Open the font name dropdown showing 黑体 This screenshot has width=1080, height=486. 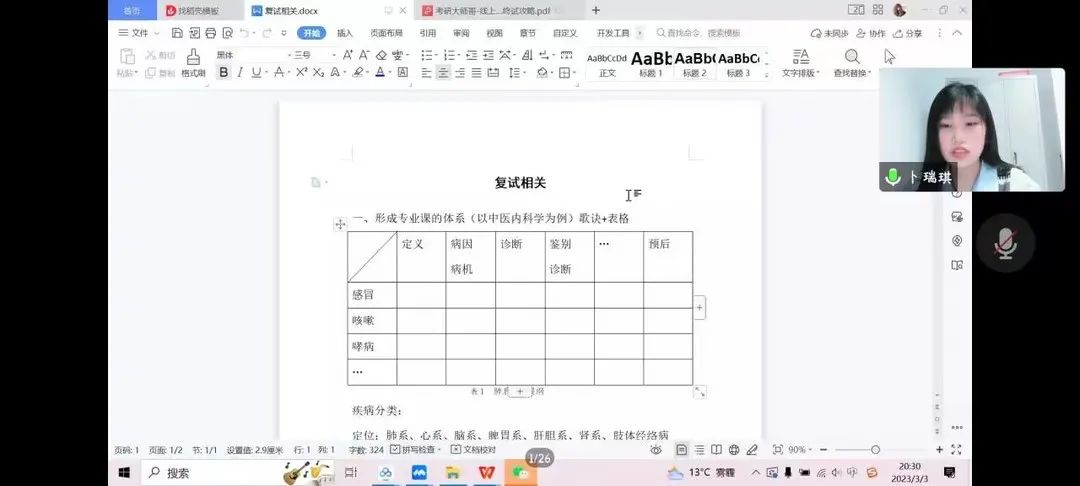253,55
